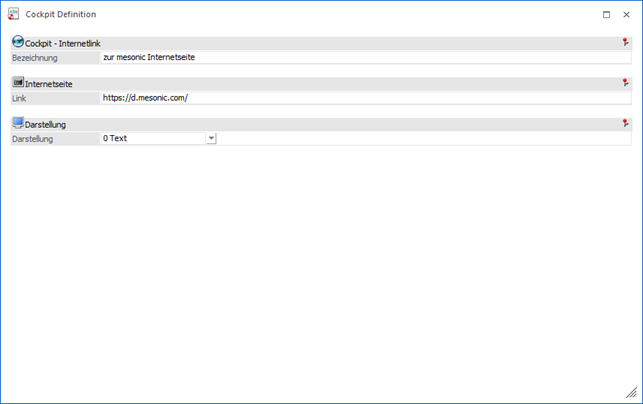Pin the Internetseite section
The image size is (643, 404).
pos(625,84)
